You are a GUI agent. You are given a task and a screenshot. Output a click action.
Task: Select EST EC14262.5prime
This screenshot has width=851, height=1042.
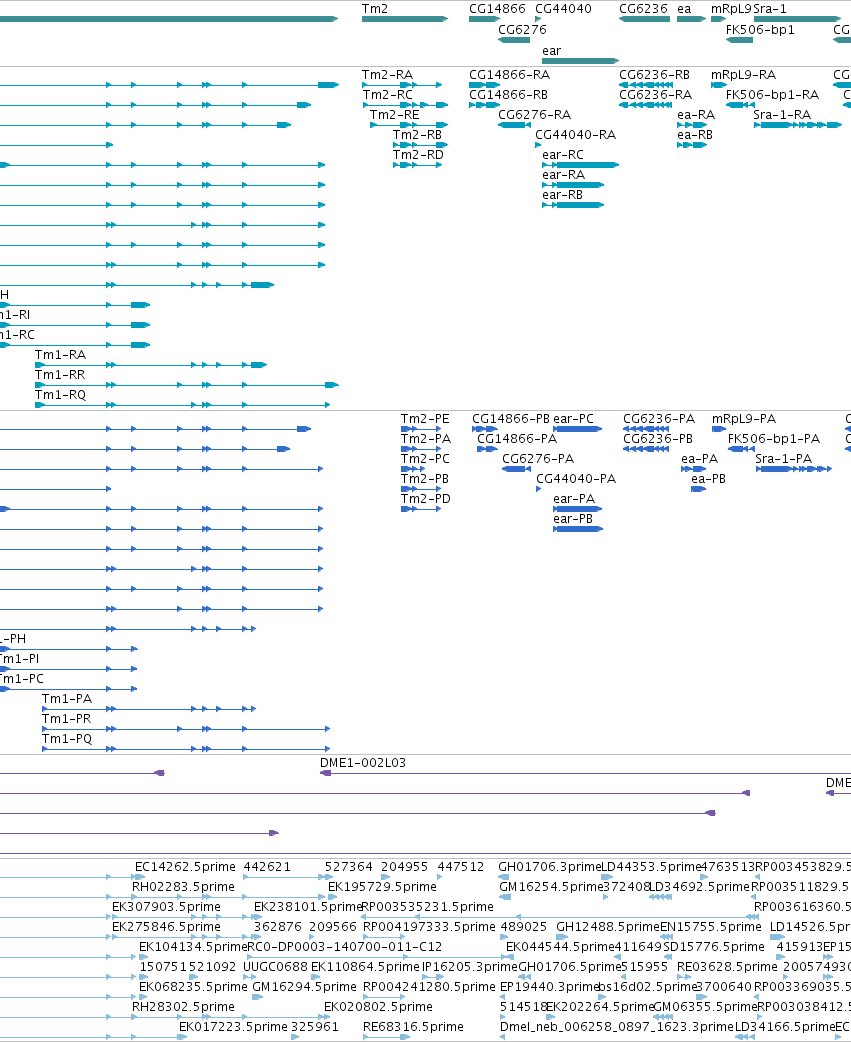click(x=185, y=867)
